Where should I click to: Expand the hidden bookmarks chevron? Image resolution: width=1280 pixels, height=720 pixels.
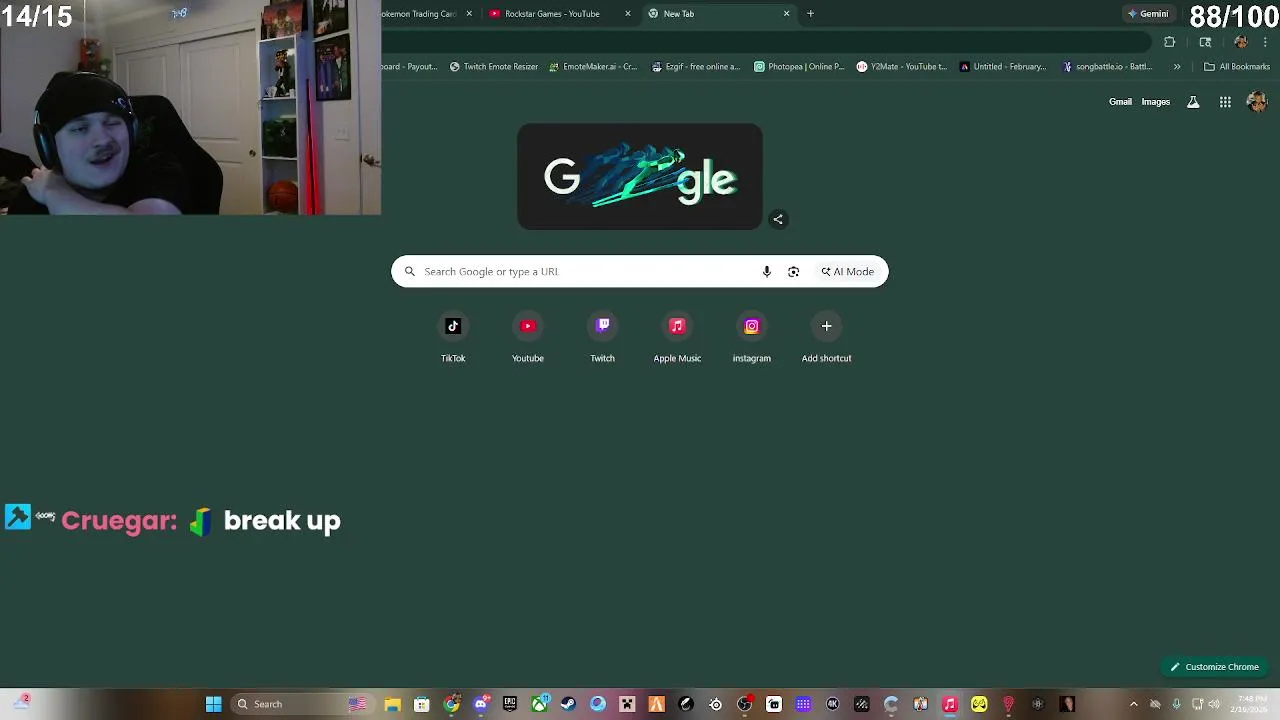coord(1177,67)
